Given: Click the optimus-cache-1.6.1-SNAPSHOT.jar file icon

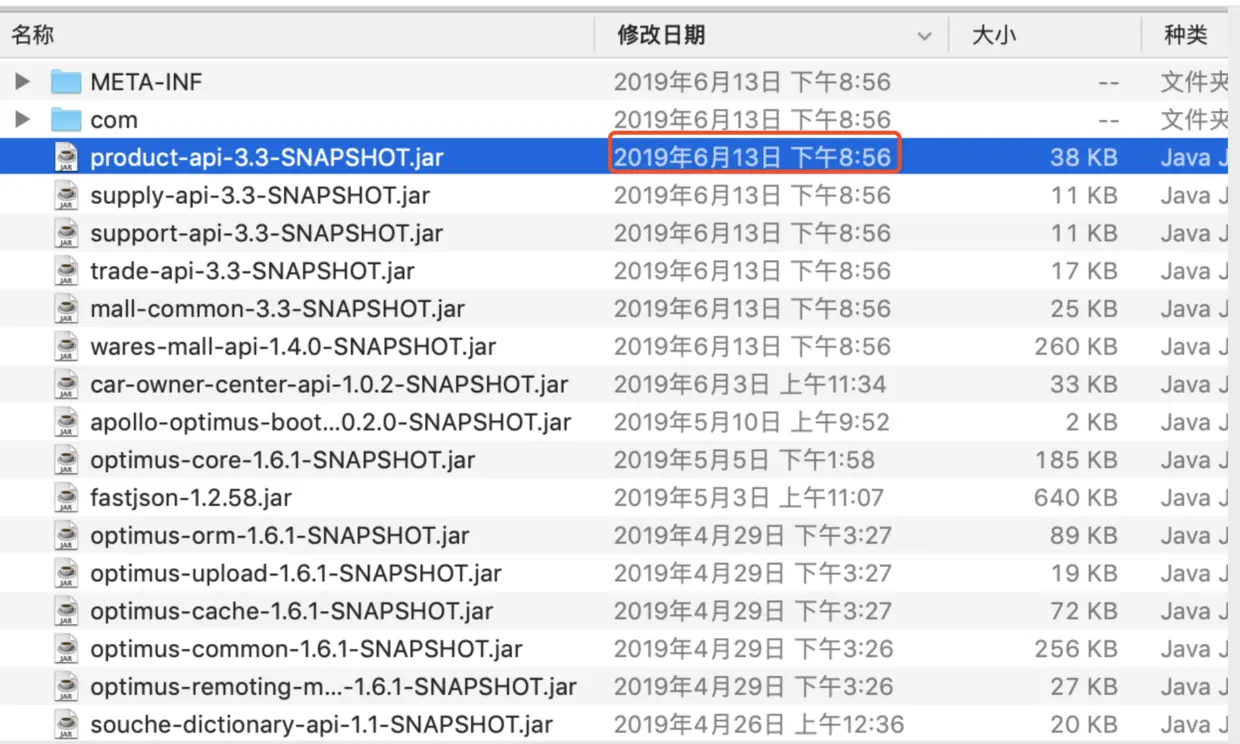Looking at the screenshot, I should point(66,611).
